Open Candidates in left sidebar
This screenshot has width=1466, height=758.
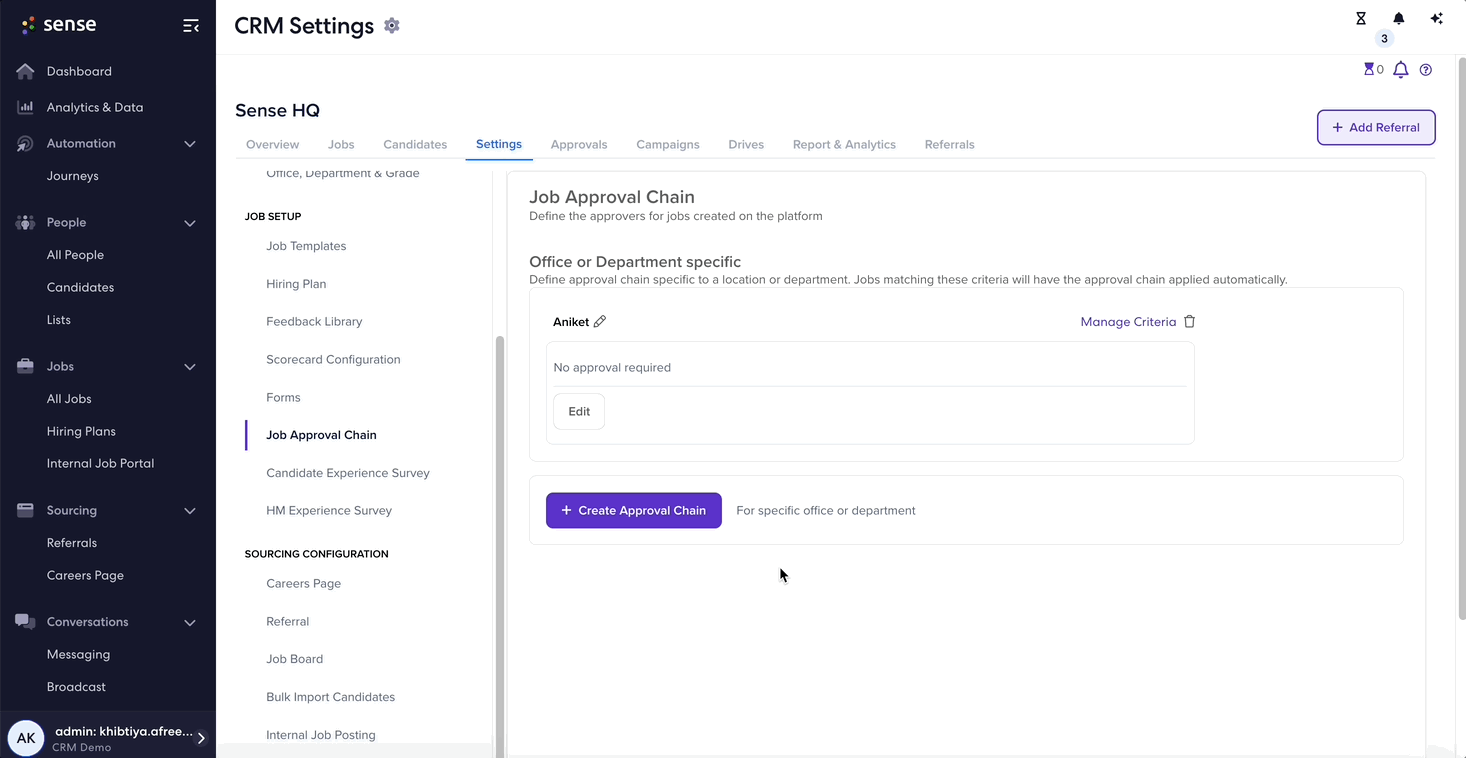pos(80,287)
